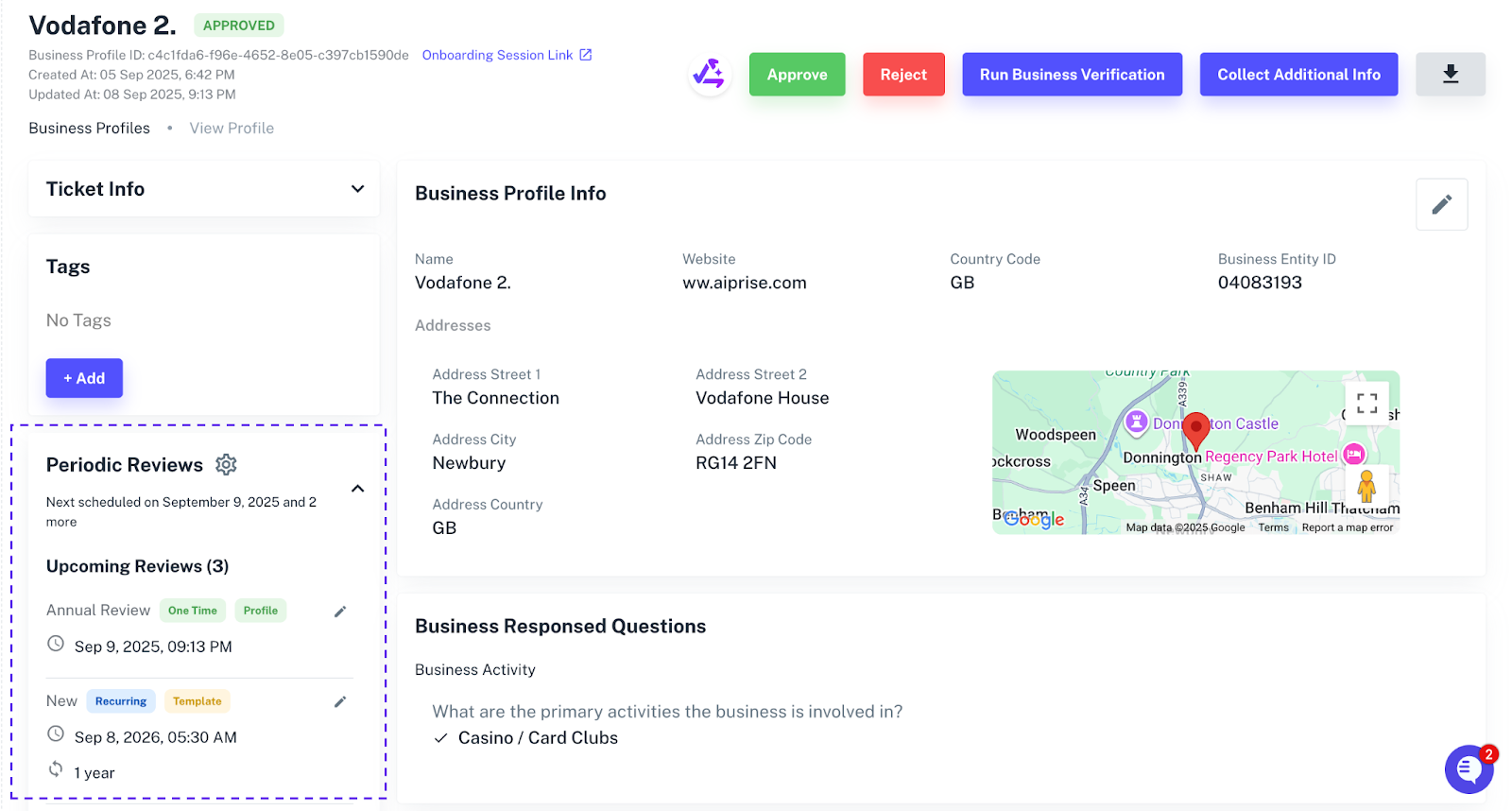Image resolution: width=1512 pixels, height=811 pixels.
Task: Click Report a map error link
Action: pyautogui.click(x=1347, y=527)
